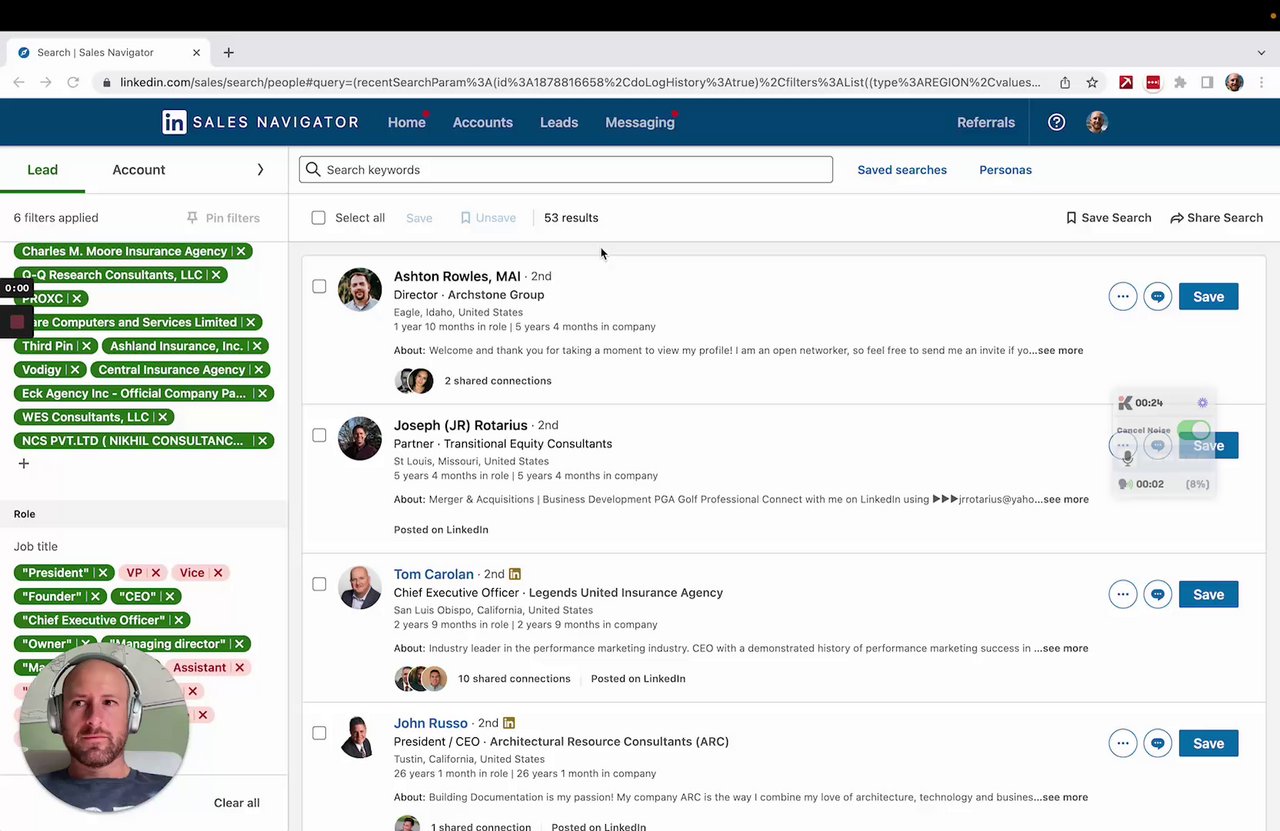Open the Chrome three-dot menu
Image resolution: width=1280 pixels, height=831 pixels.
click(1261, 82)
